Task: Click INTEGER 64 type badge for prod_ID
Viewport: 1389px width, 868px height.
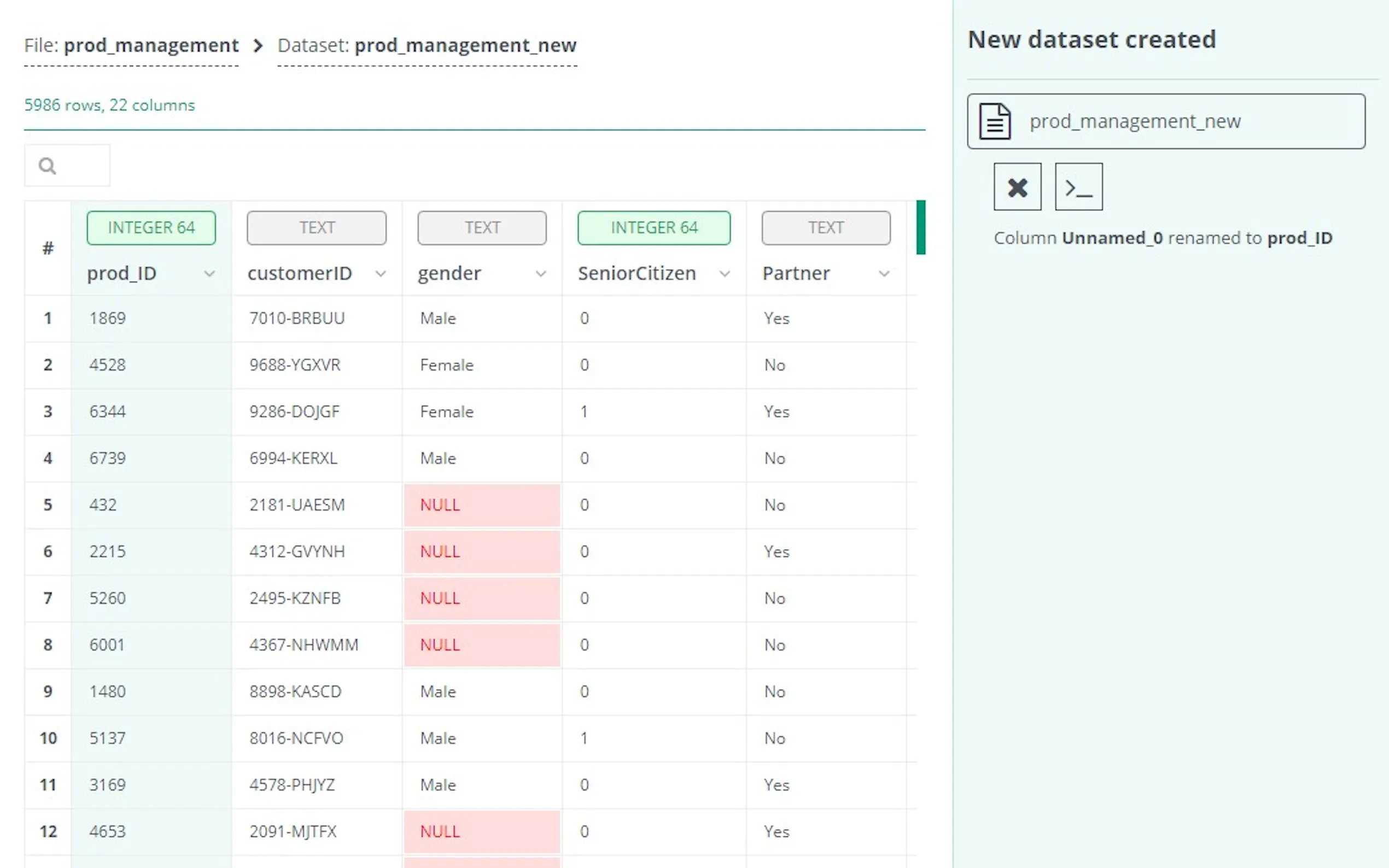Action: [151, 228]
